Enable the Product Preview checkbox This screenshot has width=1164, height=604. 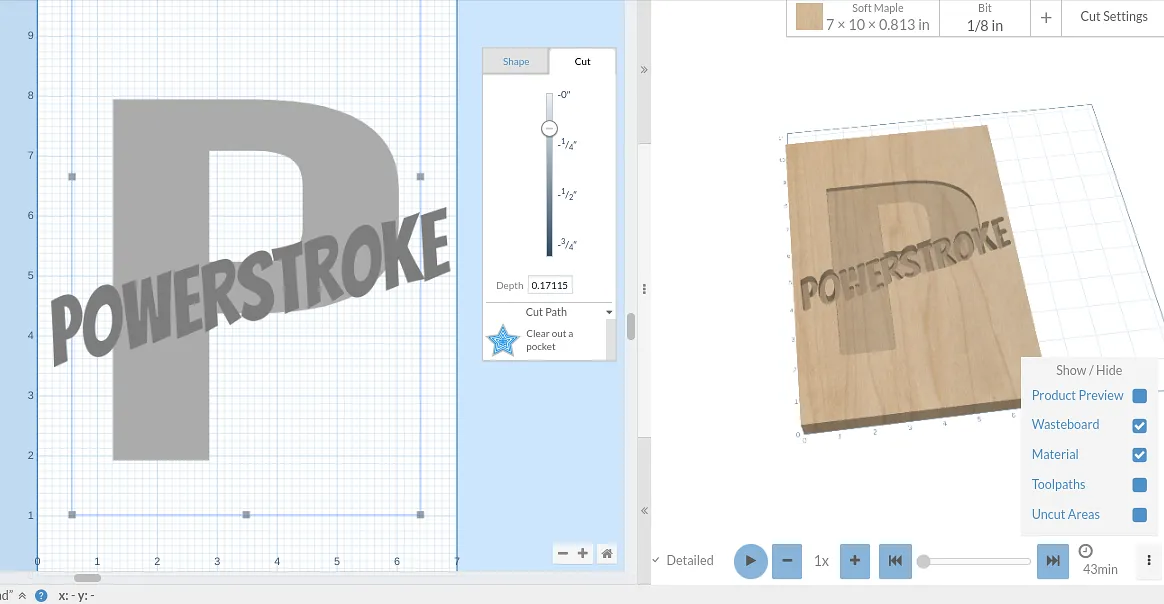point(1139,396)
